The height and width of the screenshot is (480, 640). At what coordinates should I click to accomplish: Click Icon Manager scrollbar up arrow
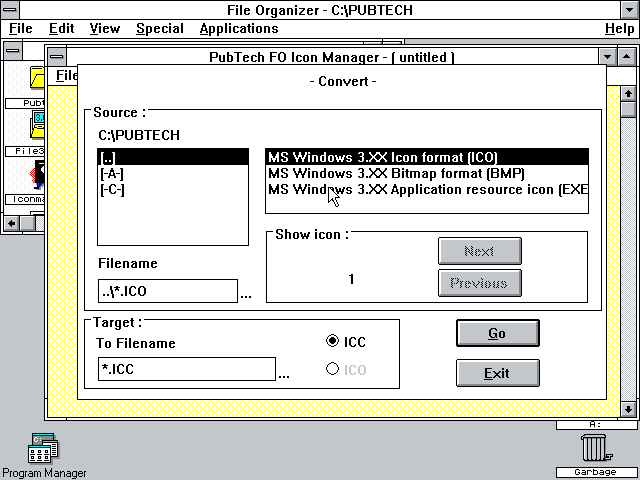(x=628, y=94)
